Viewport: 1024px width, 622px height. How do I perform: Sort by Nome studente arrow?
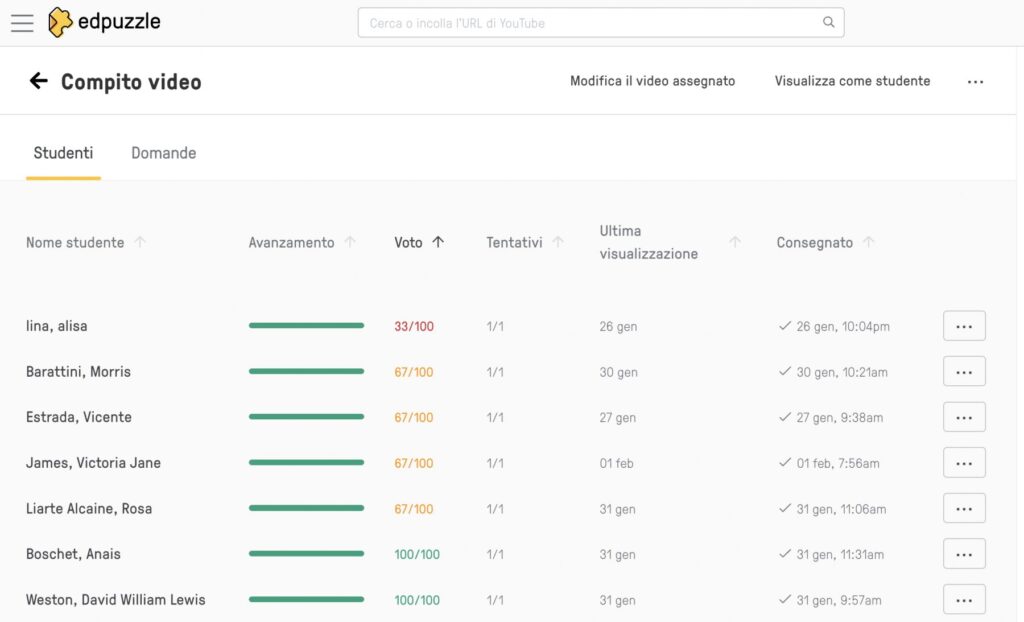[140, 242]
